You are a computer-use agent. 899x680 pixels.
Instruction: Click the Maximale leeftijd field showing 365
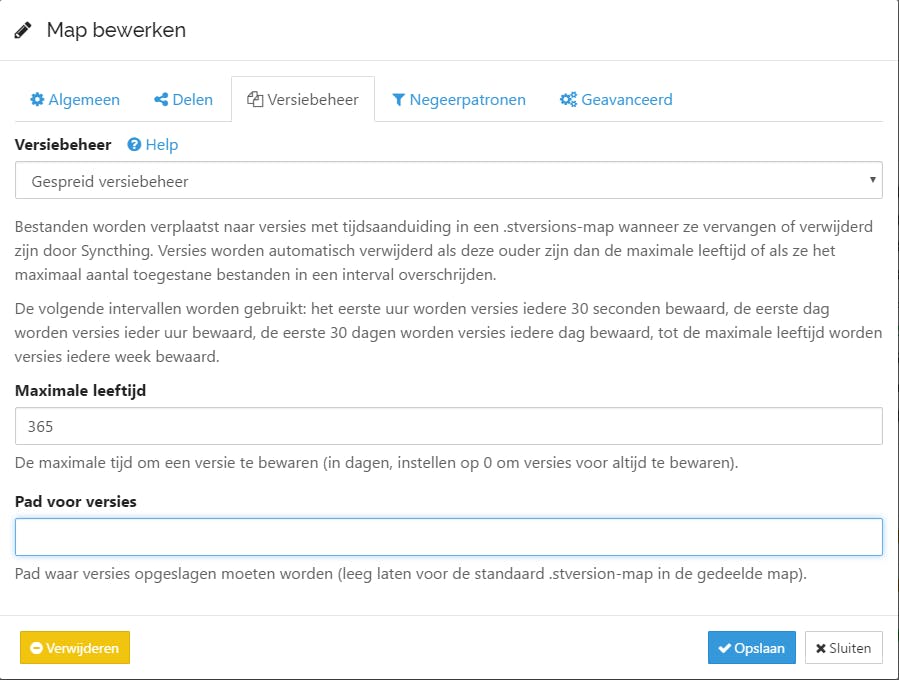click(448, 426)
